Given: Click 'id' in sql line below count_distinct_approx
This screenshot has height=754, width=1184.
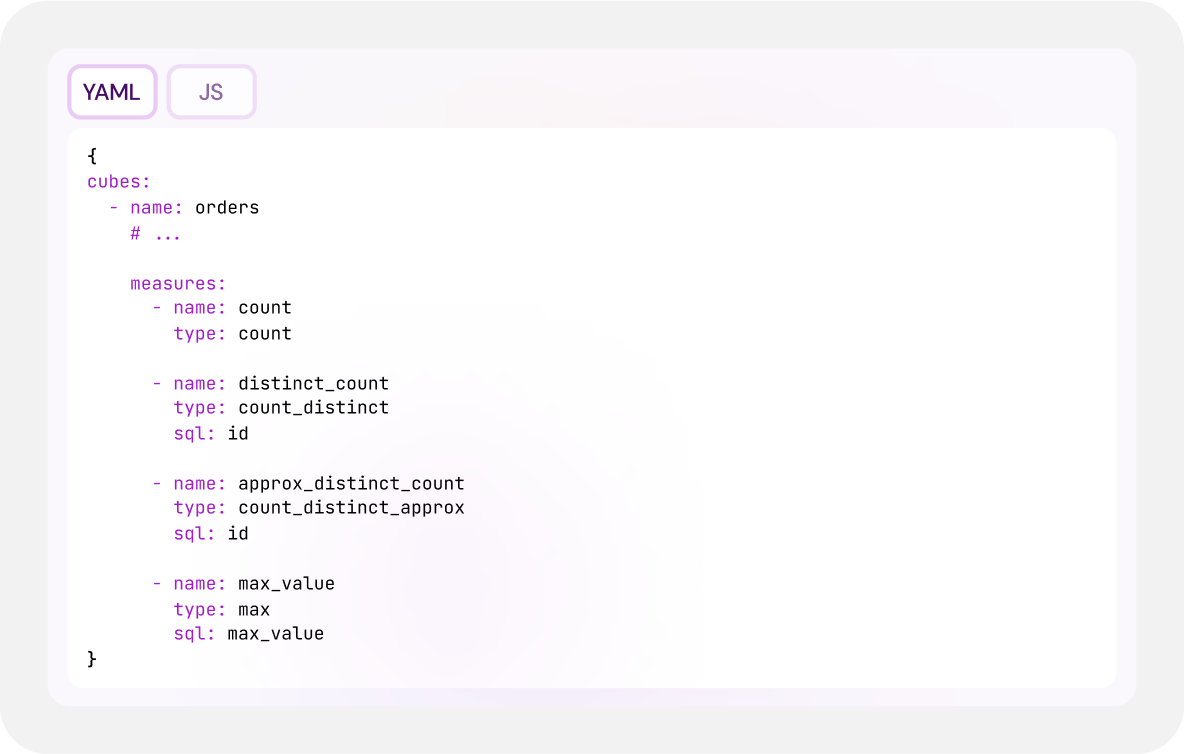Looking at the screenshot, I should click(238, 533).
